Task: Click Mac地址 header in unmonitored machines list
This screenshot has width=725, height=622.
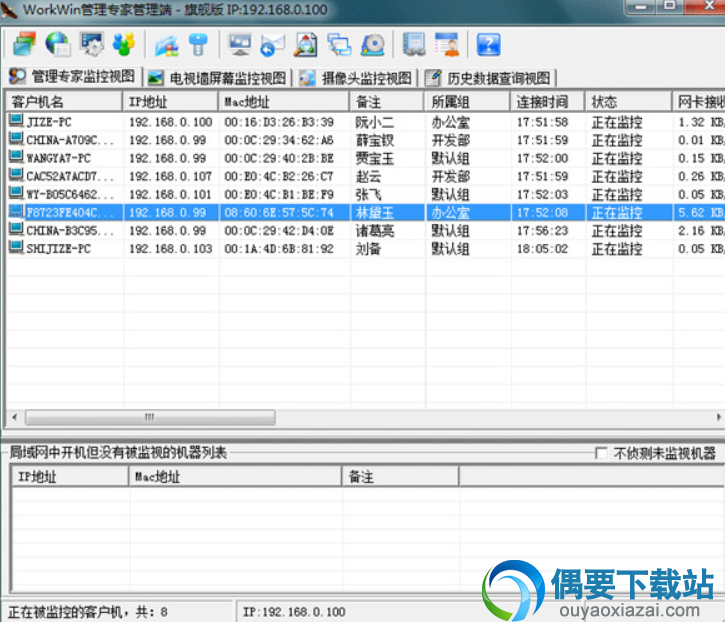Action: [x=235, y=477]
